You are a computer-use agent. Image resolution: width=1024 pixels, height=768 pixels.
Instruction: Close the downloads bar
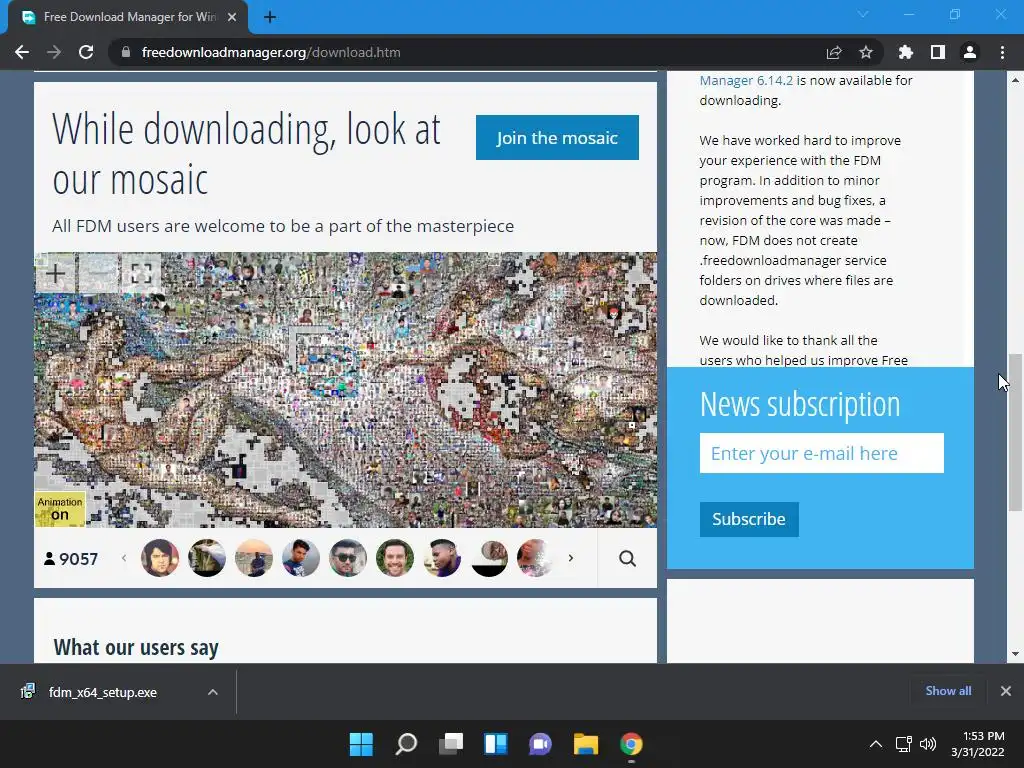pos(1006,691)
